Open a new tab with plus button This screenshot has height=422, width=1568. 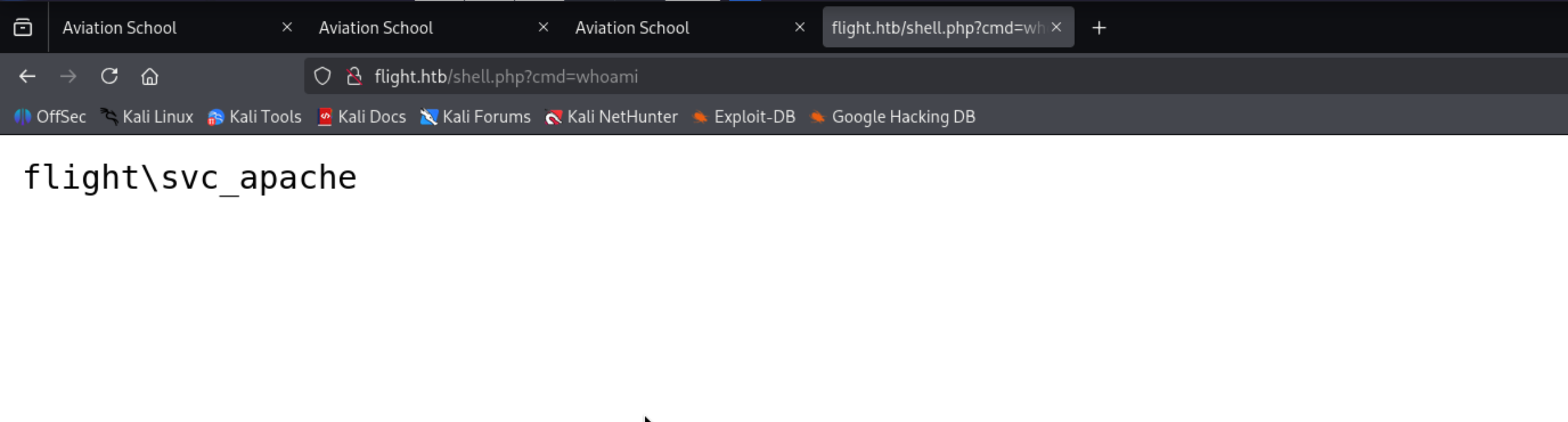pyautogui.click(x=1099, y=28)
